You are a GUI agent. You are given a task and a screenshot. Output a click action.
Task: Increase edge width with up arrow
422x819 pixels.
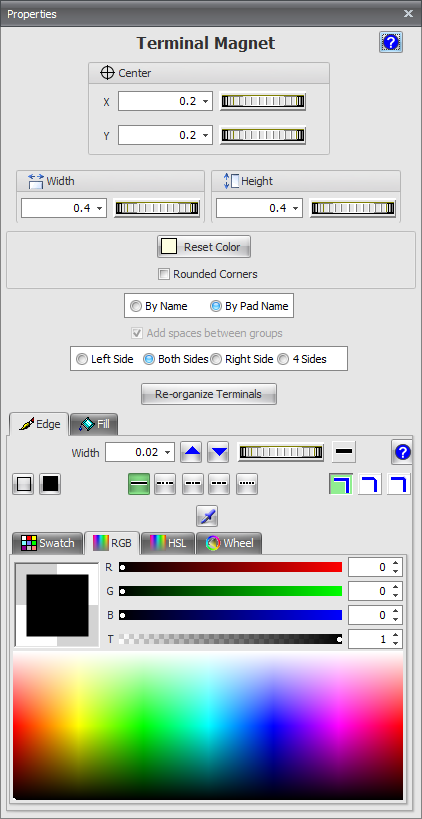tap(192, 452)
